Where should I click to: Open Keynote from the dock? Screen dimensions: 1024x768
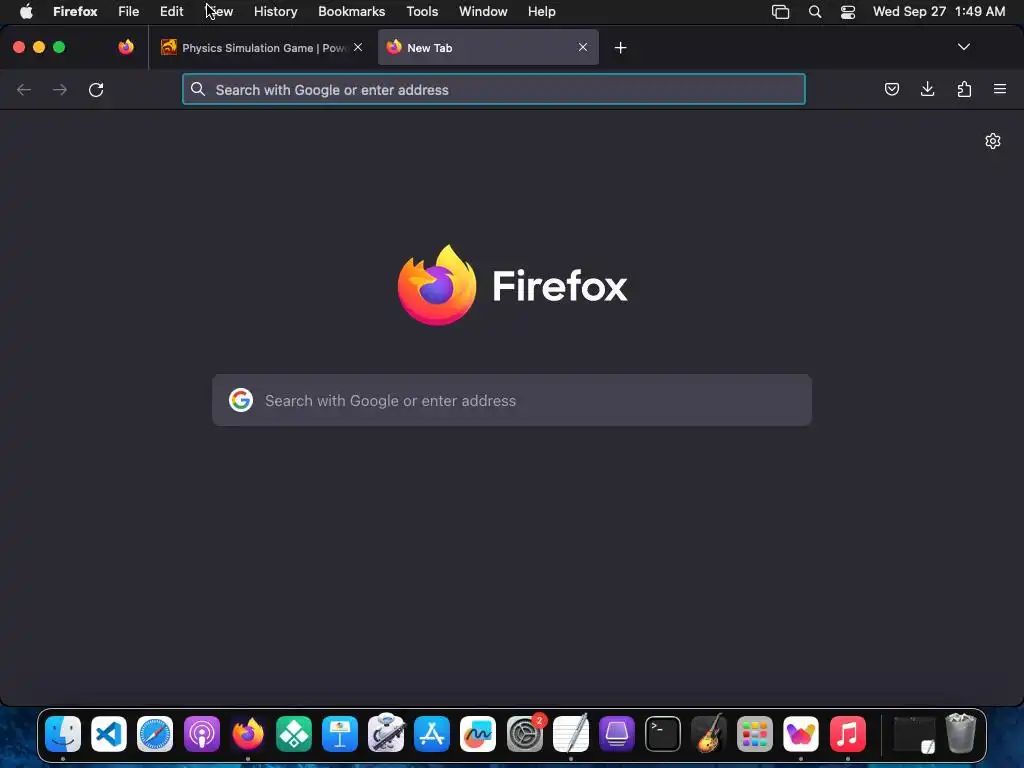tap(340, 734)
